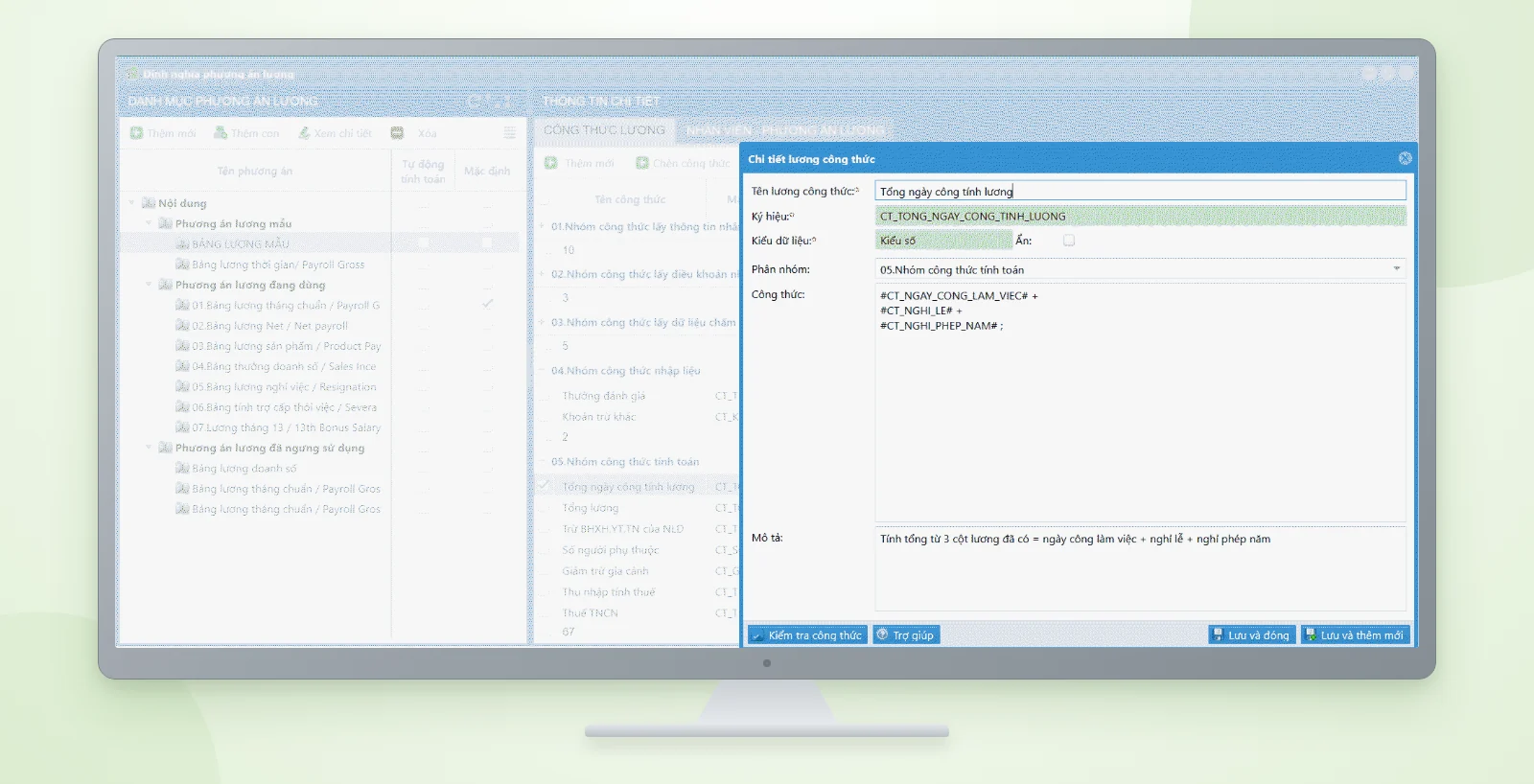This screenshot has height=784, width=1534.
Task: Click refresh icon in Danh mục phương án lương header
Action: pyautogui.click(x=474, y=101)
